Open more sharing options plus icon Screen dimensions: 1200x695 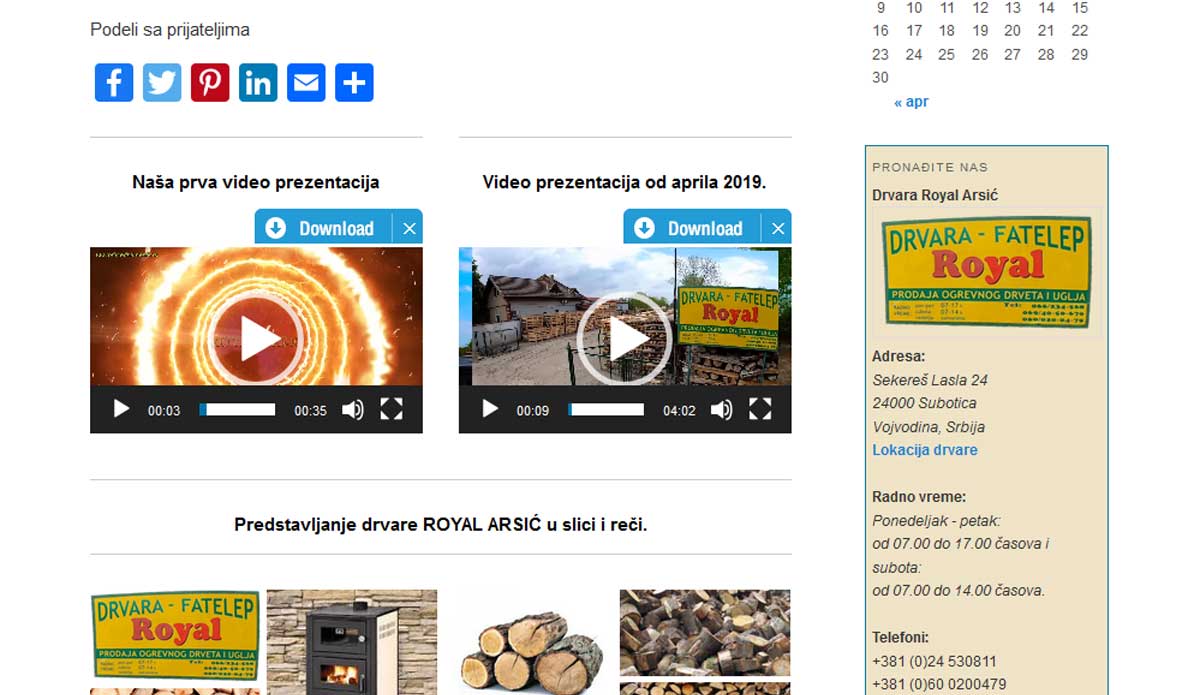(354, 83)
